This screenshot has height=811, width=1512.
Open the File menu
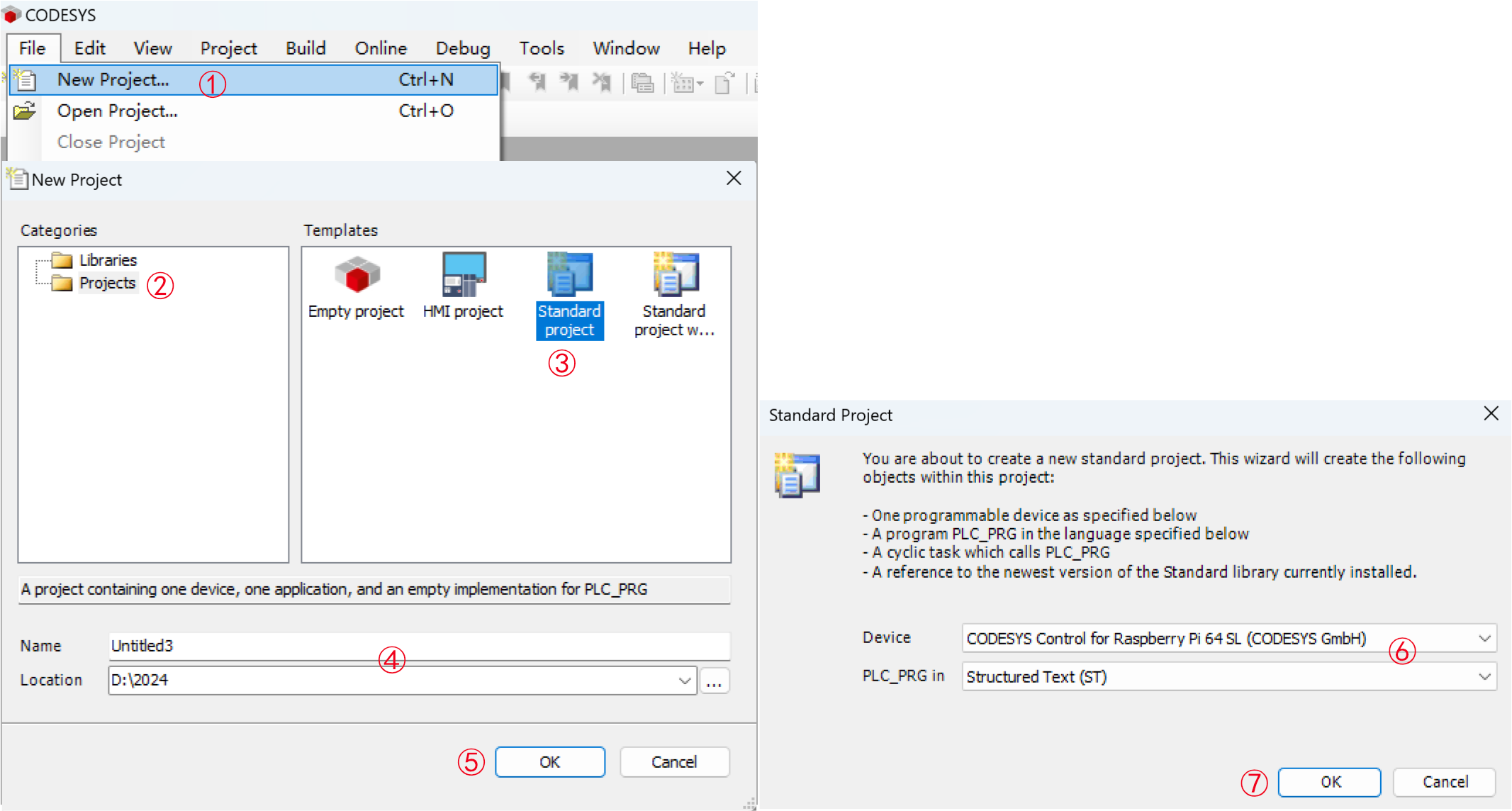(x=32, y=48)
